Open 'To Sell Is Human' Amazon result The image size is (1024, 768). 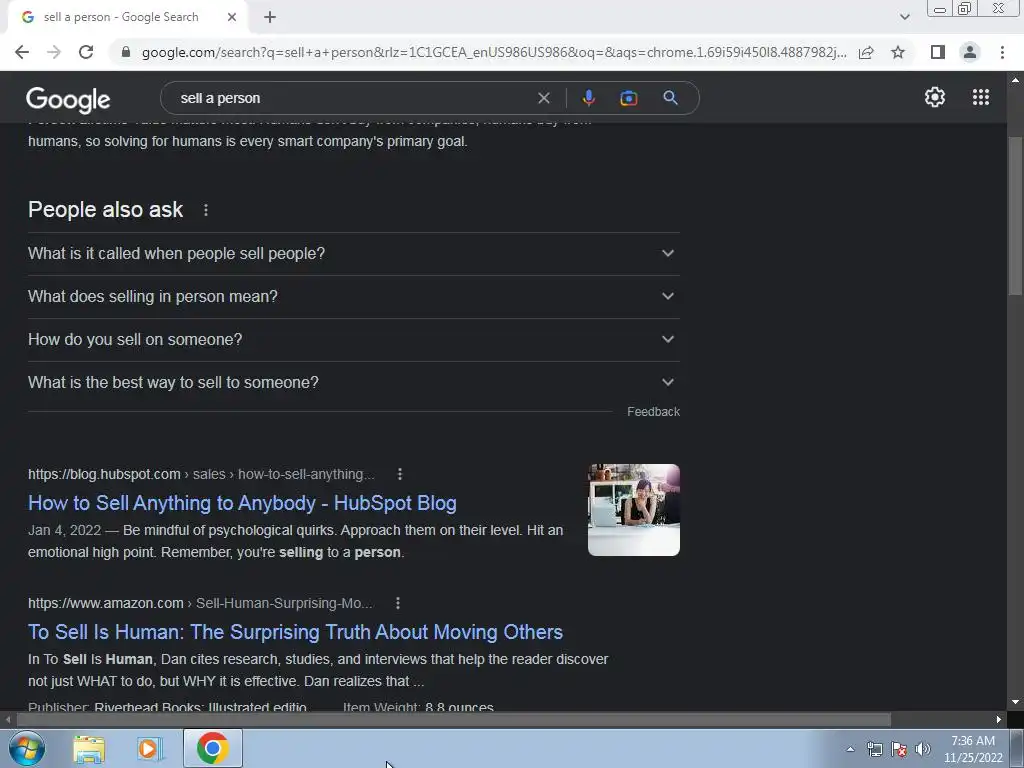tap(295, 632)
